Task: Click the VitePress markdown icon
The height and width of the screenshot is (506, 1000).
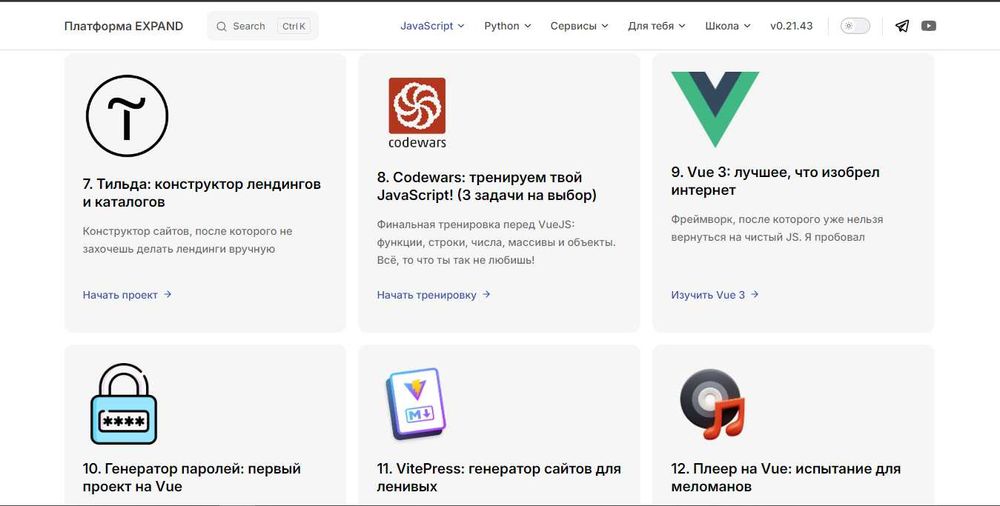Action: click(x=416, y=404)
